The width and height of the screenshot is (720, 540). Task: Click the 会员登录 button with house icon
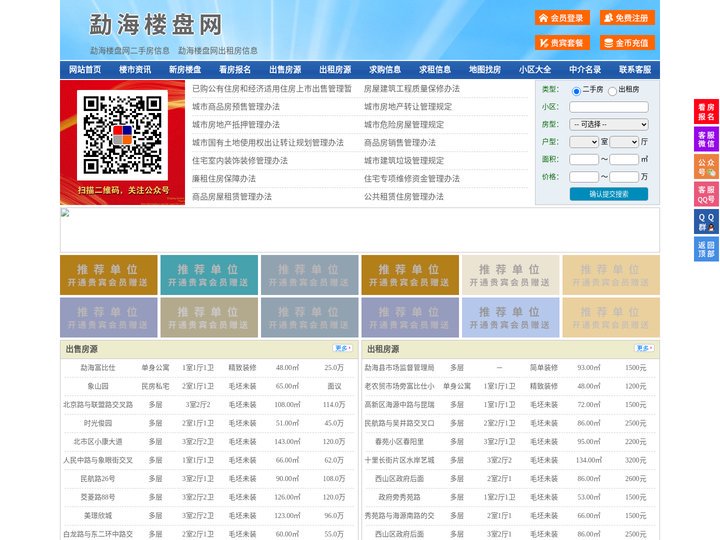coord(562,18)
